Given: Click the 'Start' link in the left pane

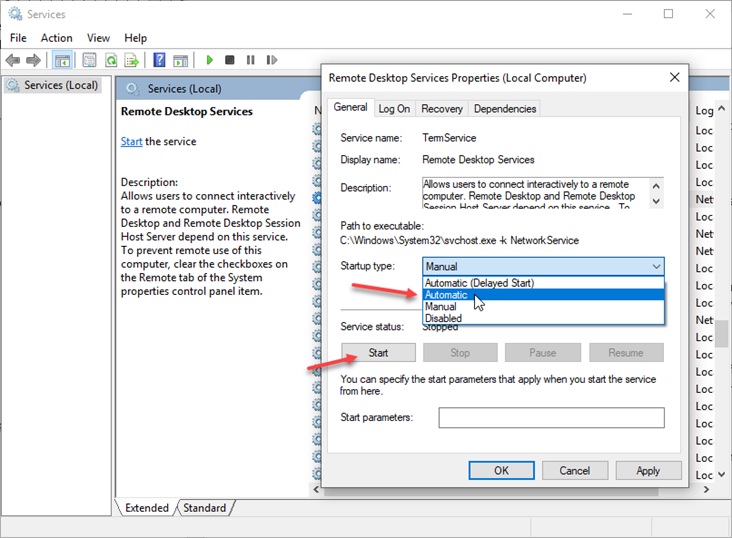Looking at the screenshot, I should (x=131, y=141).
